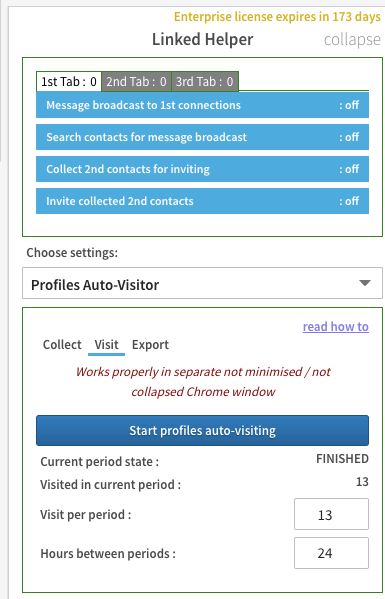Screen dimensions: 385x599
Task: Click the Linked Helper title
Action: (203, 39)
